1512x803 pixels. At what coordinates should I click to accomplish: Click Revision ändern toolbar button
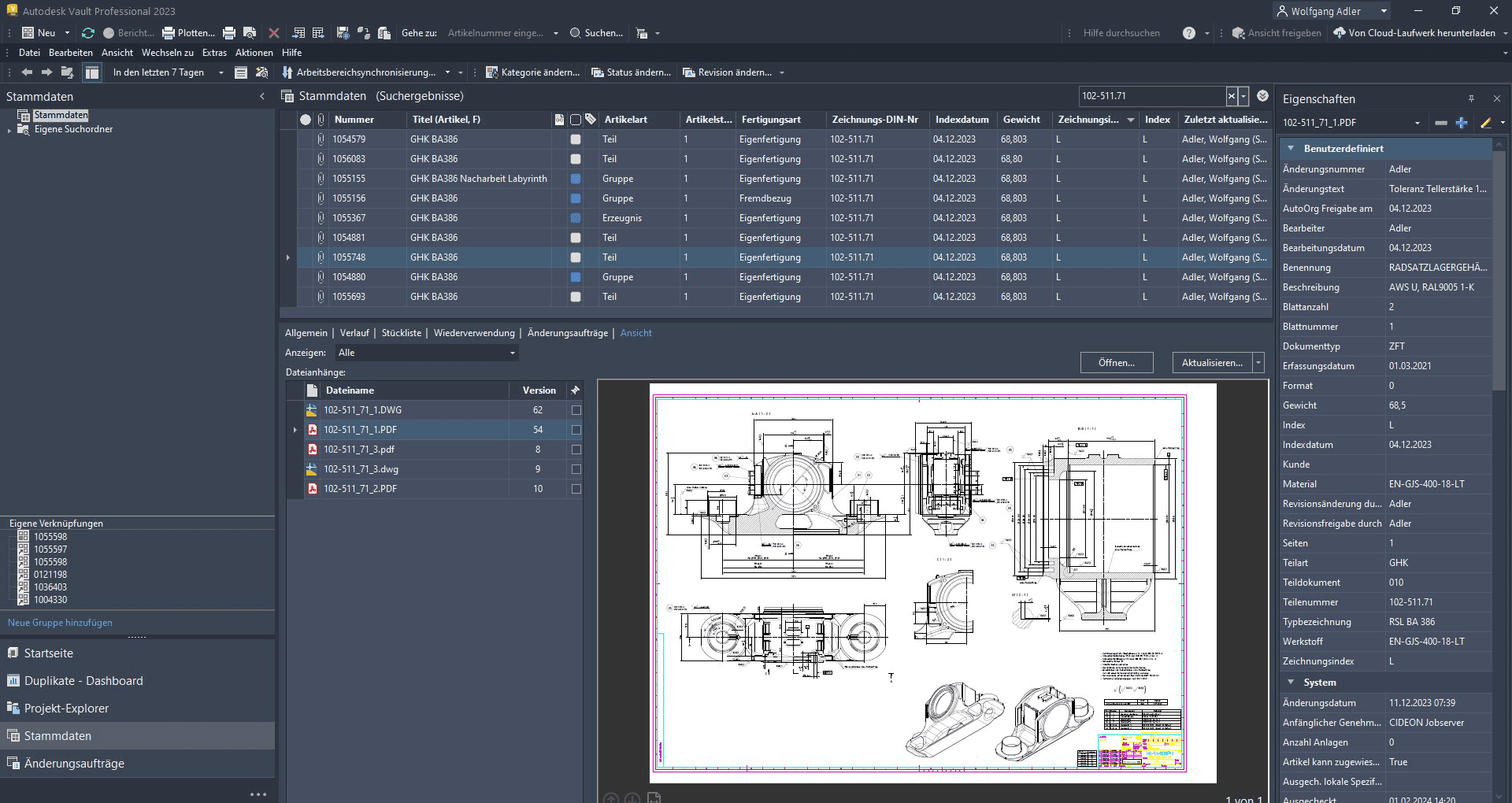coord(728,72)
